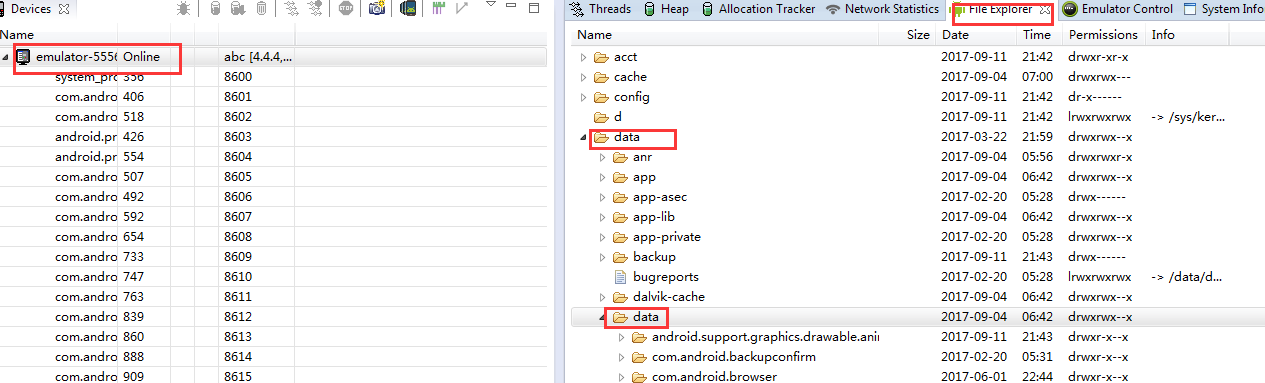The width and height of the screenshot is (1265, 383).
Task: Open the Devices view menu triangle
Action: coord(491,4)
